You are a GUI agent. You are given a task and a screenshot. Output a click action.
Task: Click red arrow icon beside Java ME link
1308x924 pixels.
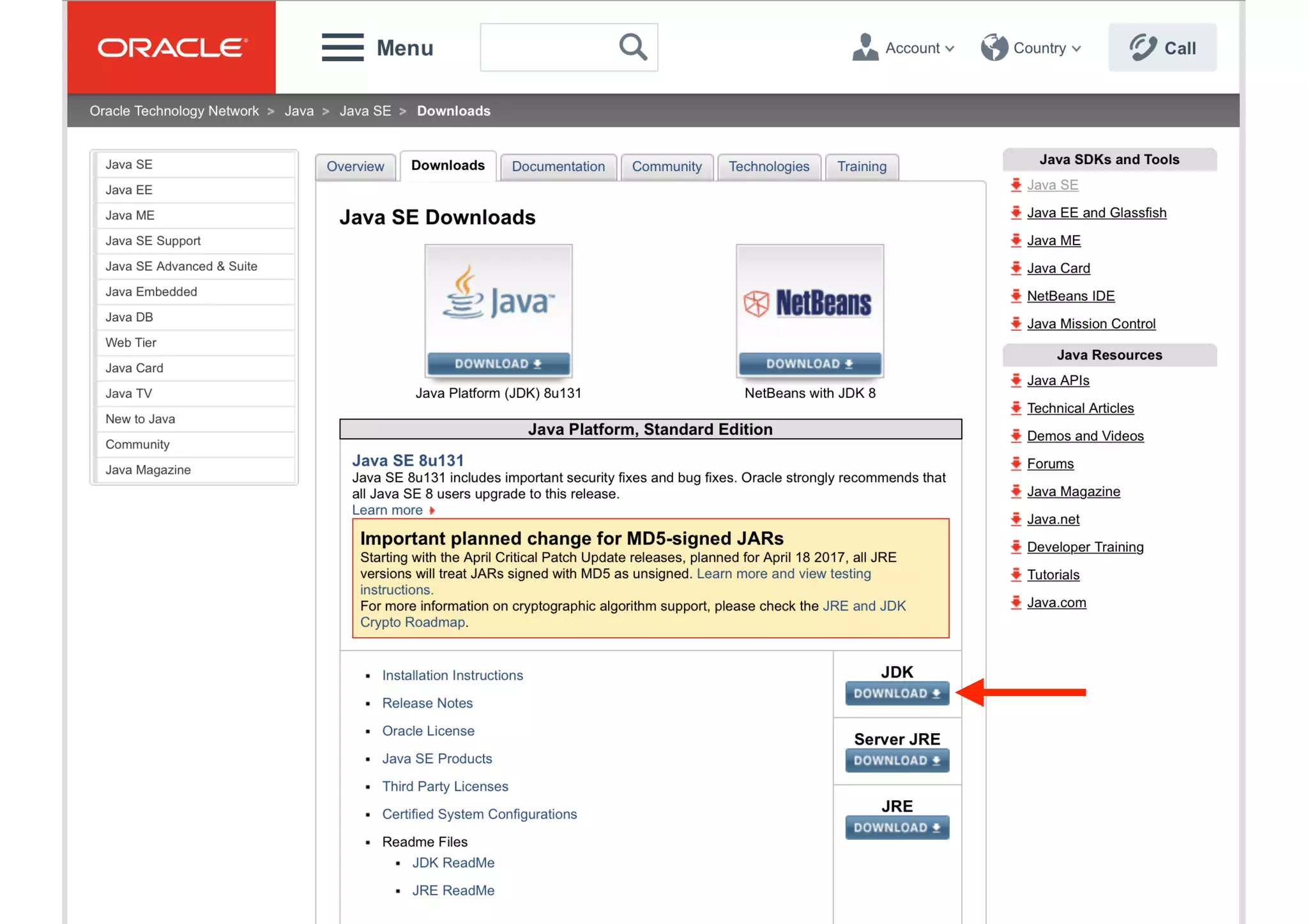coord(1016,241)
